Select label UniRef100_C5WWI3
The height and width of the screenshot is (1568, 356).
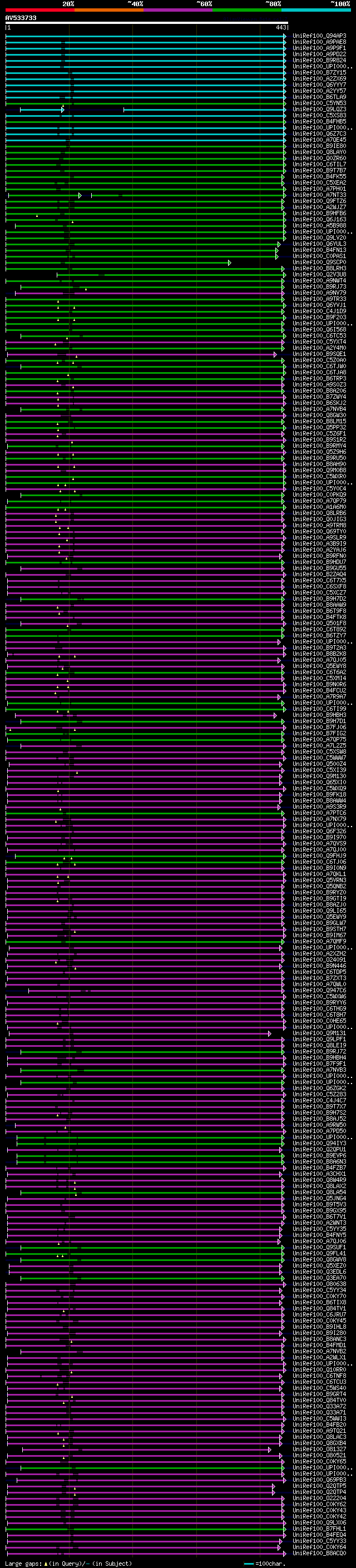(x=319, y=1418)
